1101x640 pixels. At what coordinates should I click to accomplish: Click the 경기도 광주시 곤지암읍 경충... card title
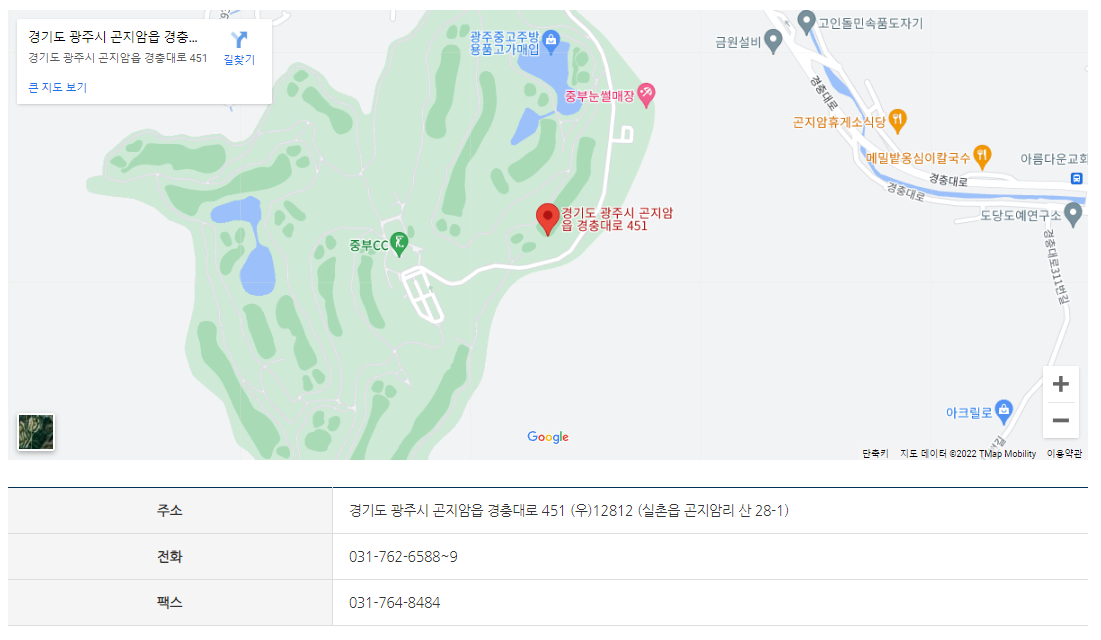click(113, 37)
